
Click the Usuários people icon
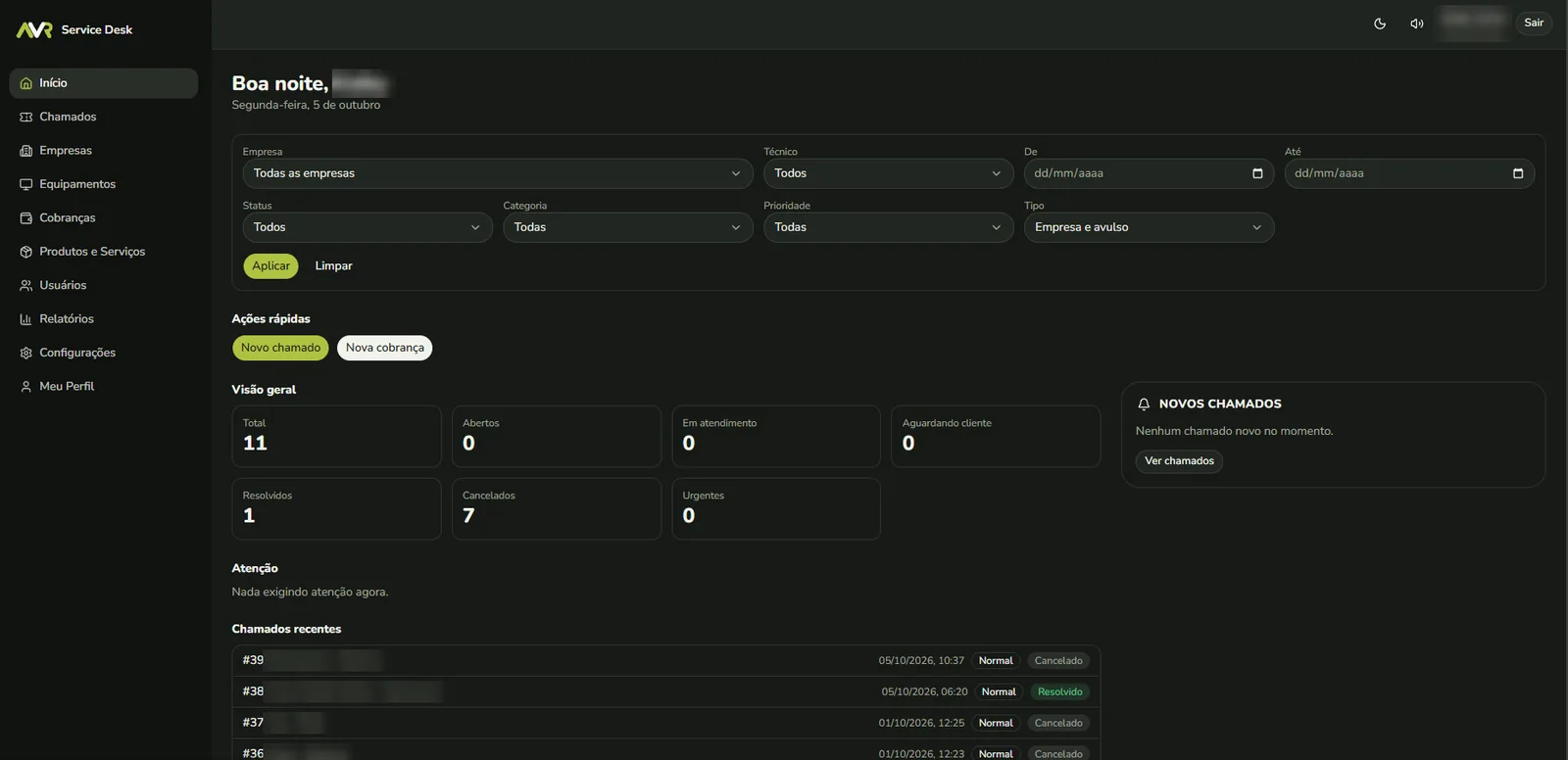(x=26, y=285)
